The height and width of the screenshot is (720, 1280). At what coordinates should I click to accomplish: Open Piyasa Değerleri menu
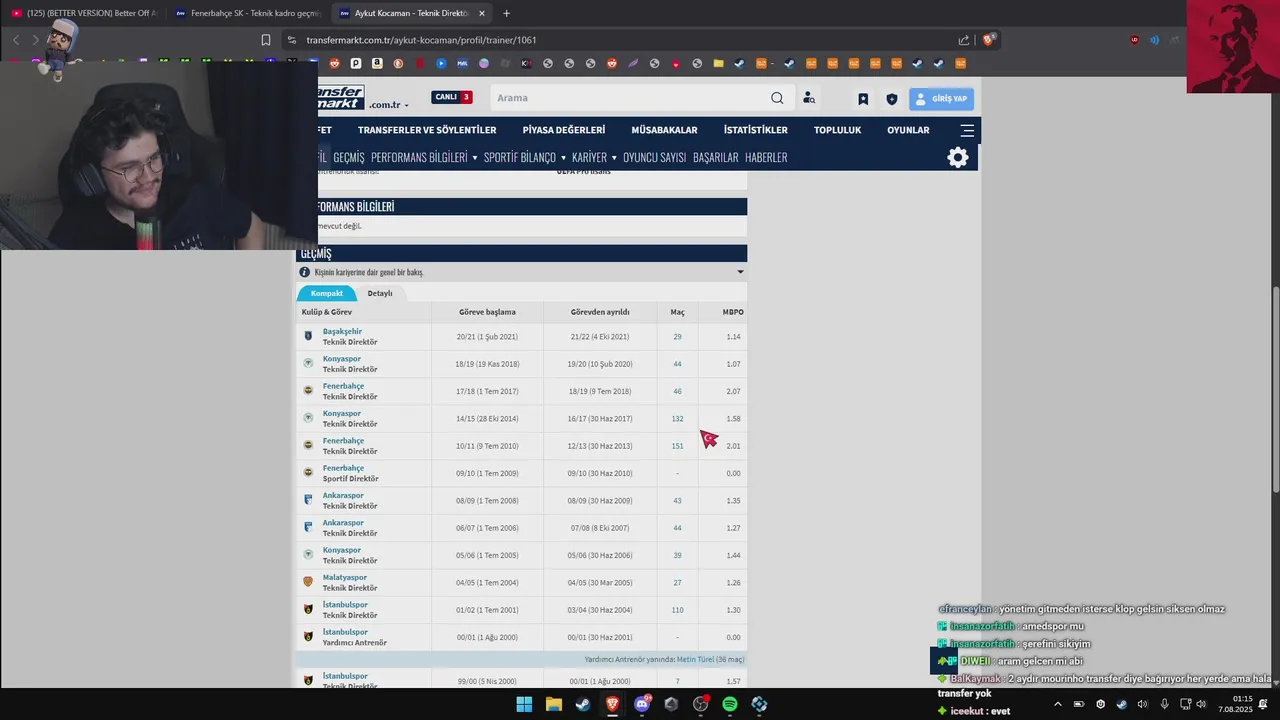(564, 130)
